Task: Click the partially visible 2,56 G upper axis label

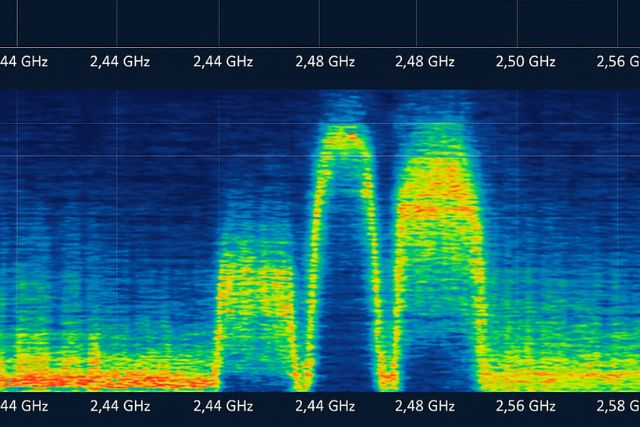Action: tap(618, 62)
